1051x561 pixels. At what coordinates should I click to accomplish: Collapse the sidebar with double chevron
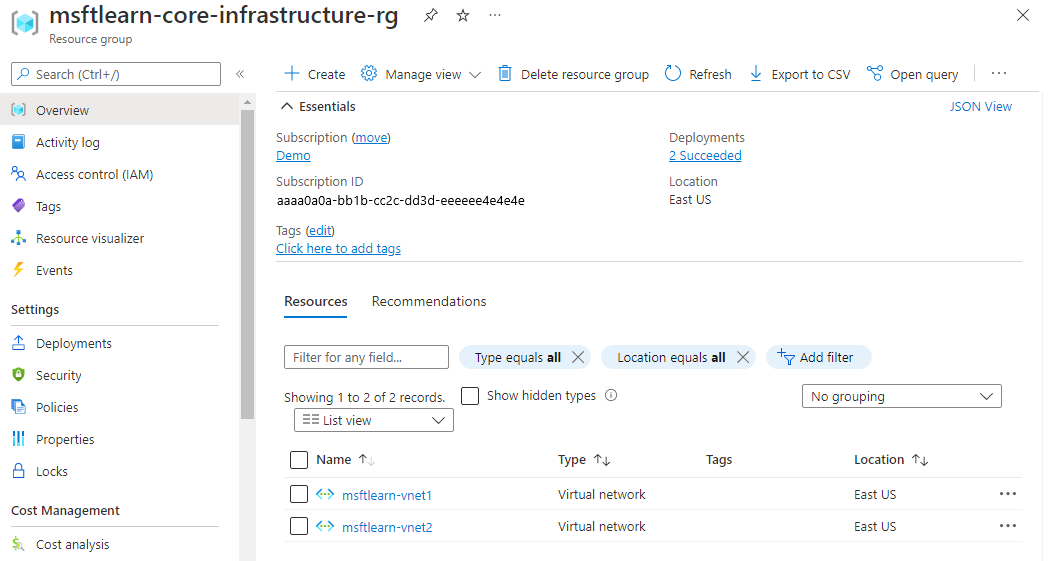pyautogui.click(x=240, y=74)
